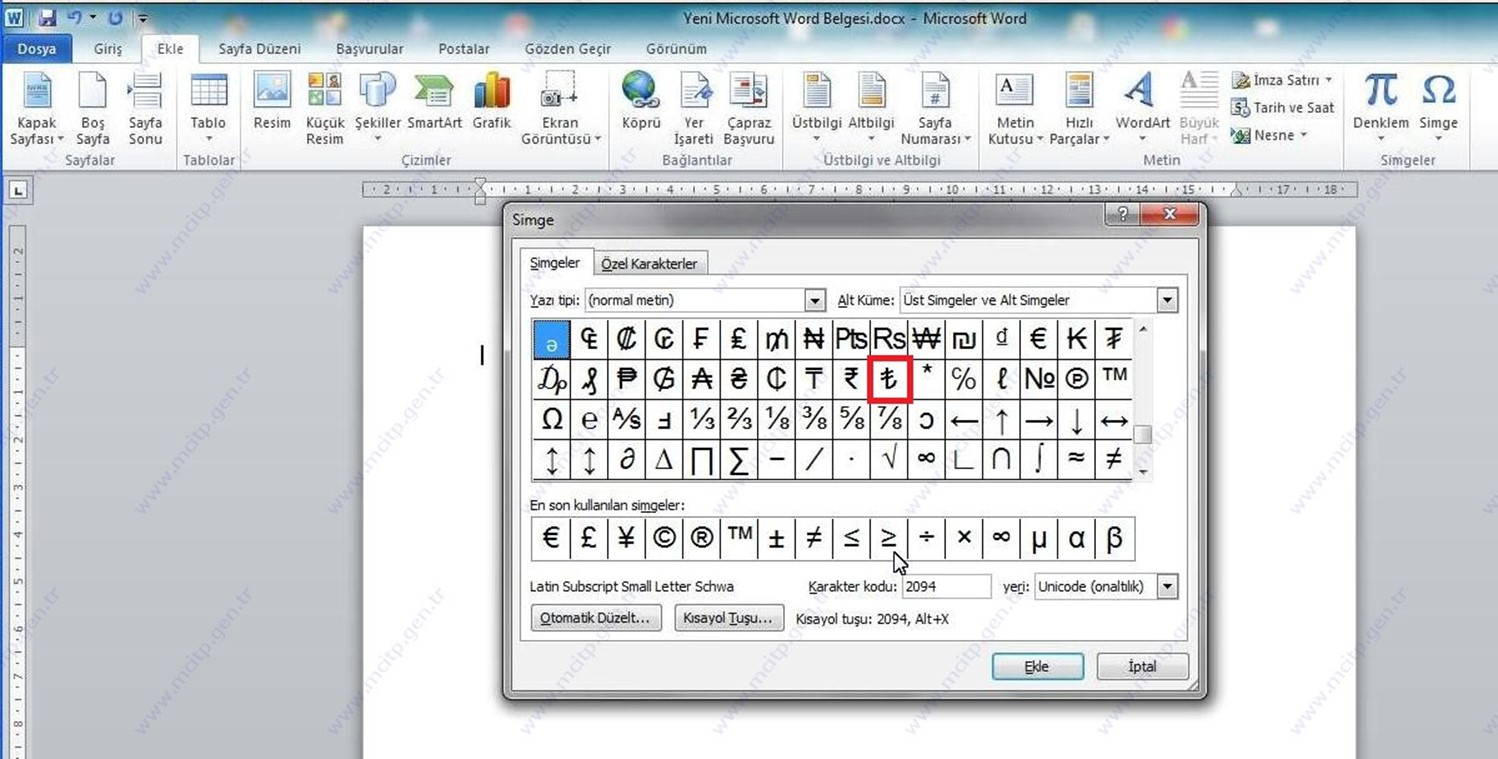Select the Simgeler tab in dialog
The image size is (1498, 759).
(555, 263)
